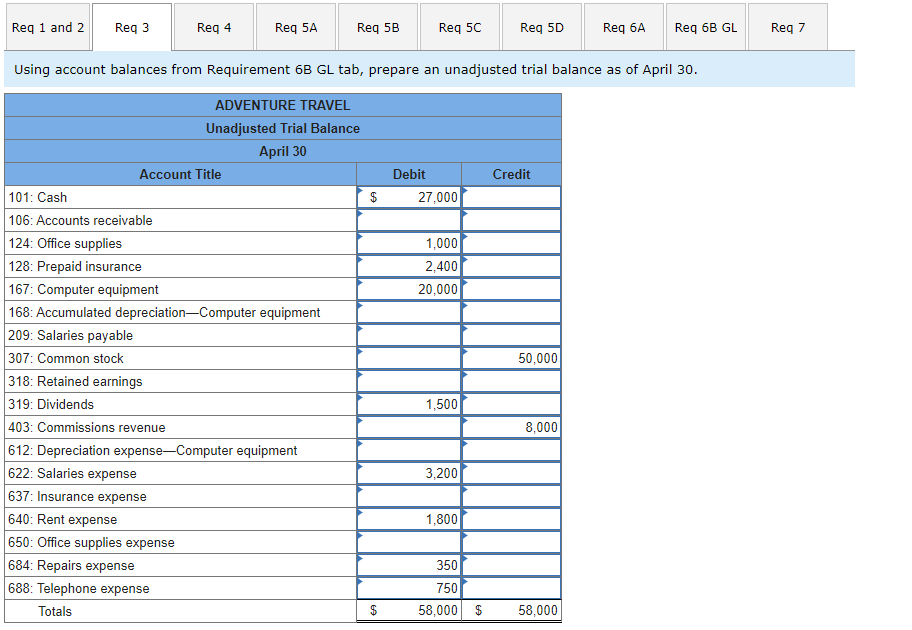912x630 pixels.
Task: Edit the Office supplies debit value 1,000
Action: (409, 243)
